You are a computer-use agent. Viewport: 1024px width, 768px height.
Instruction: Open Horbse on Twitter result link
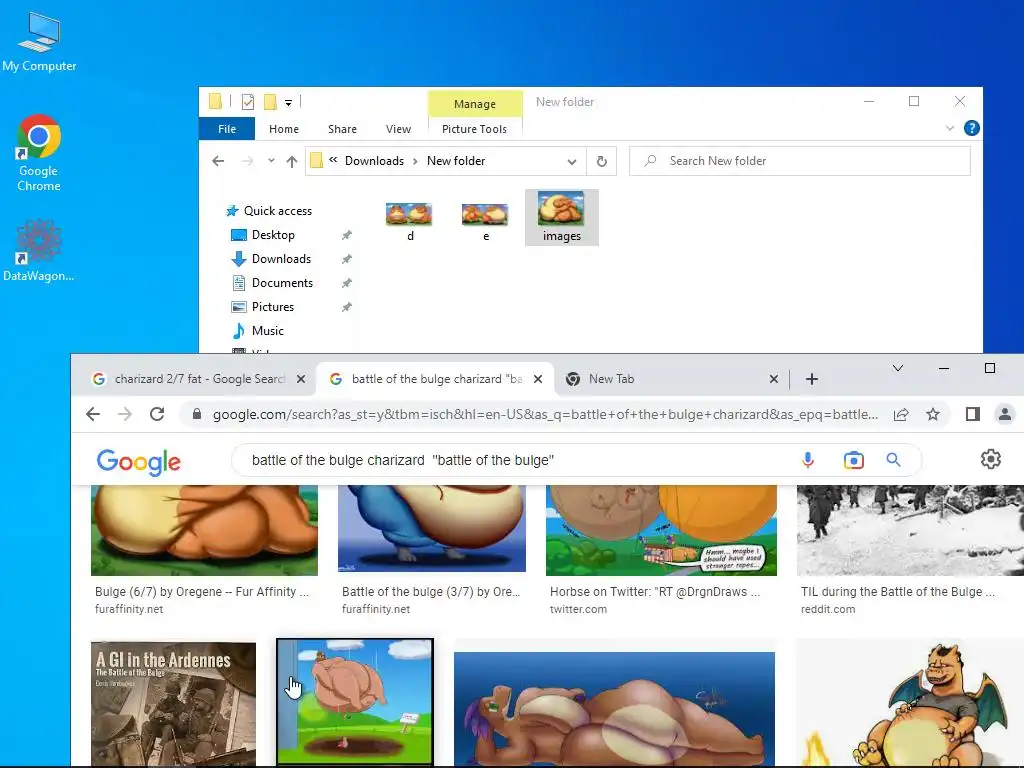(x=654, y=592)
